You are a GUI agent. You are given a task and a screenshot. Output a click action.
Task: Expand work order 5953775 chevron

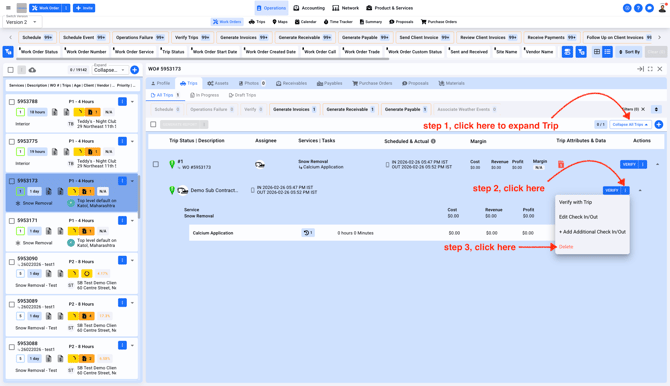[132, 141]
